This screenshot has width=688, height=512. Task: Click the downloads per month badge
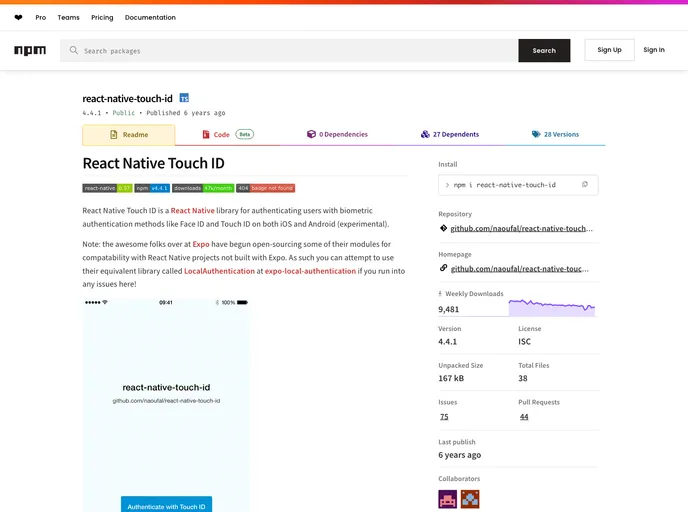203,188
